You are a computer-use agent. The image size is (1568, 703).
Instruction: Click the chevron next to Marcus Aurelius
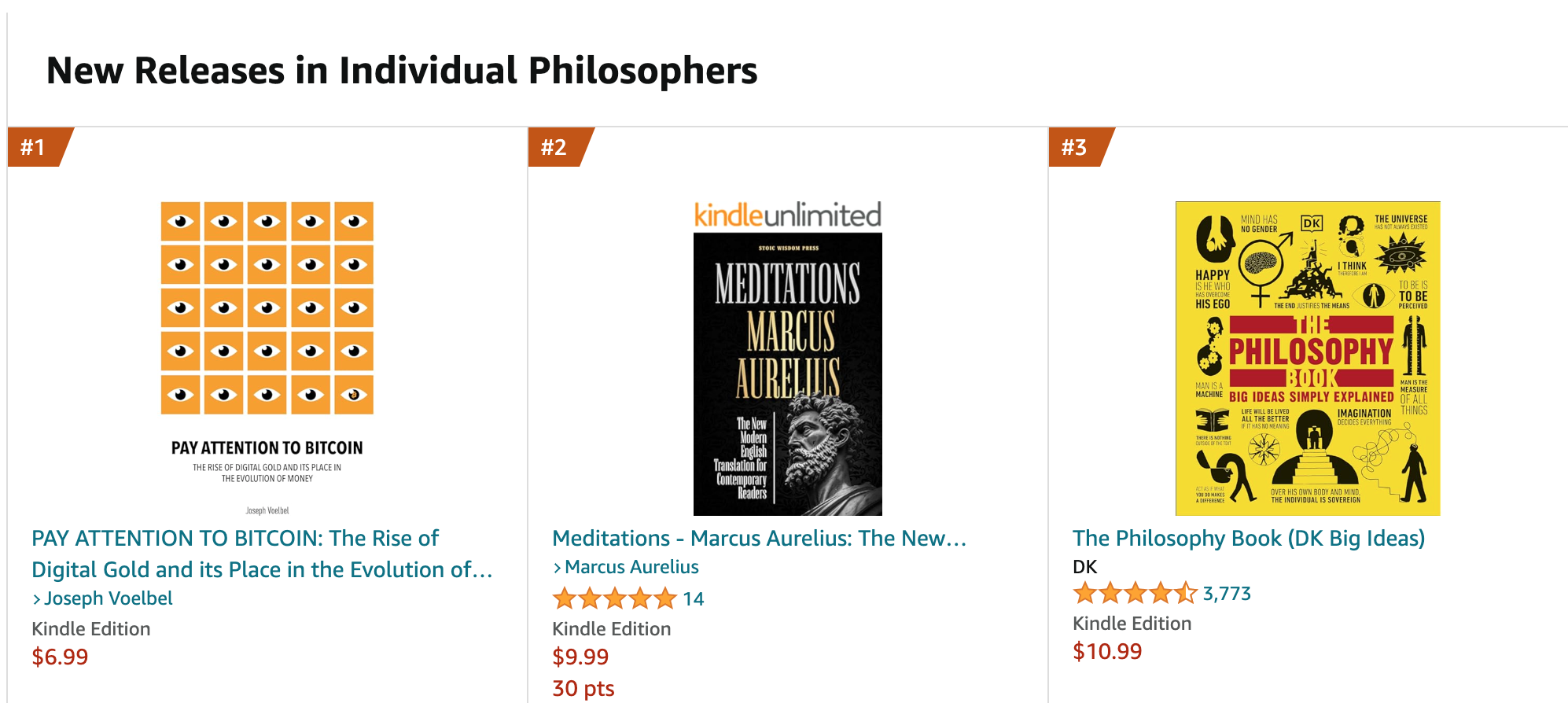click(x=558, y=567)
